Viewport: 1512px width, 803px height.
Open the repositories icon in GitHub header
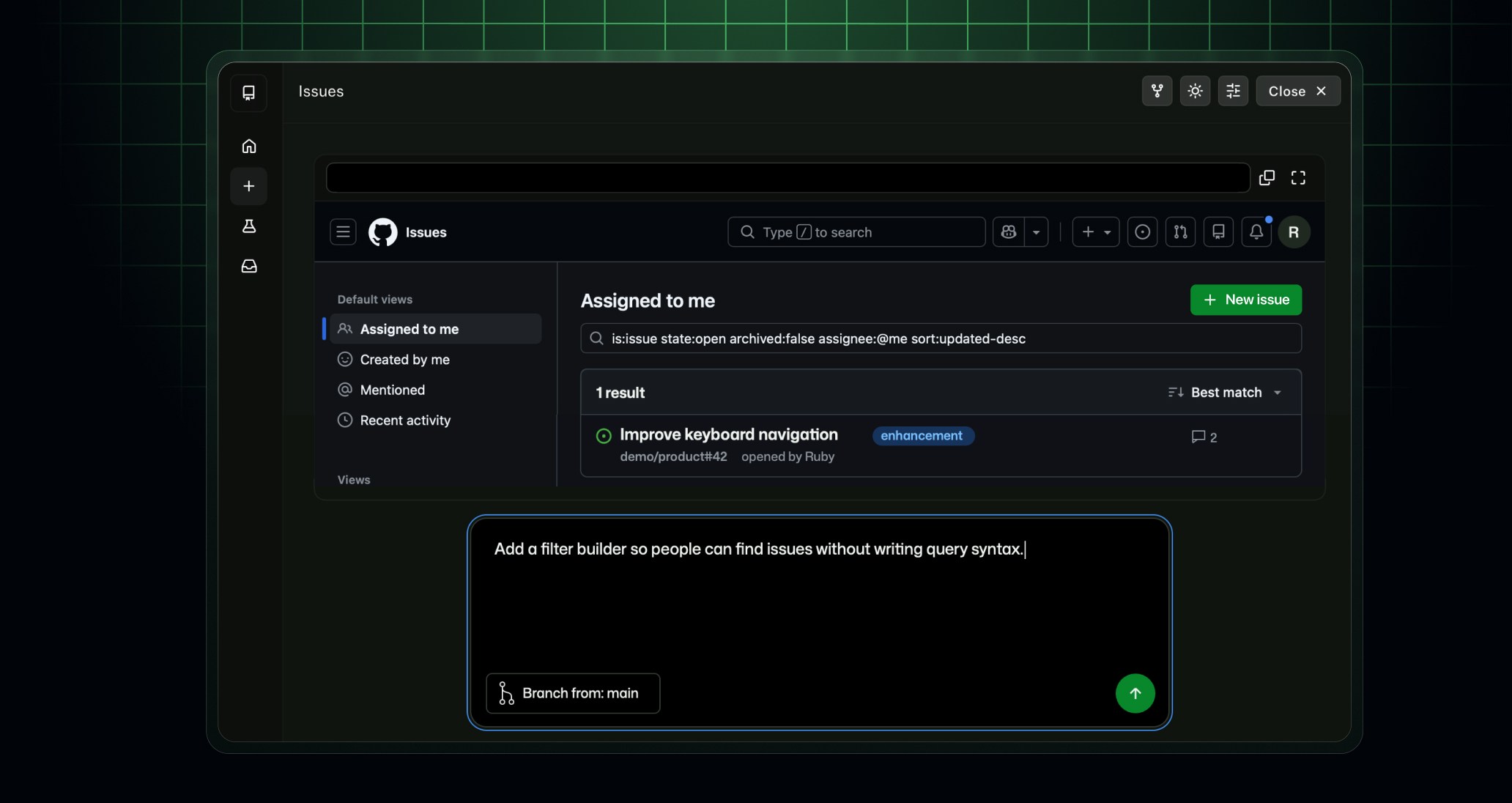[x=1218, y=232]
